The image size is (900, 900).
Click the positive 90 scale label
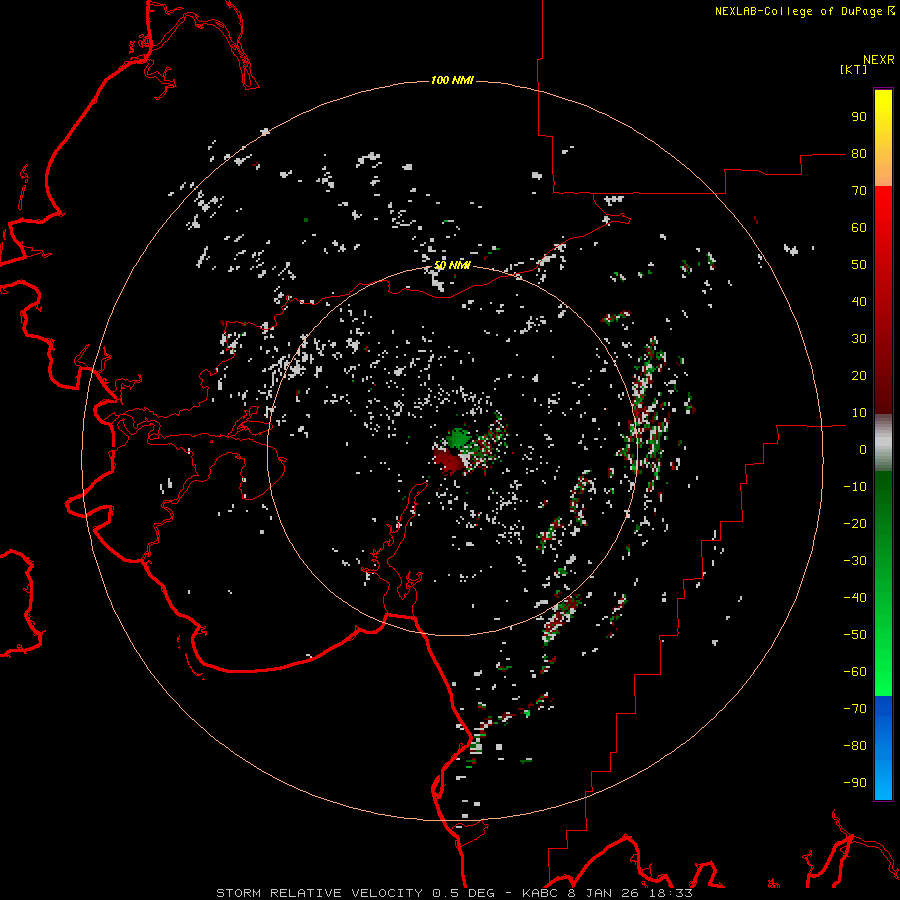click(859, 117)
